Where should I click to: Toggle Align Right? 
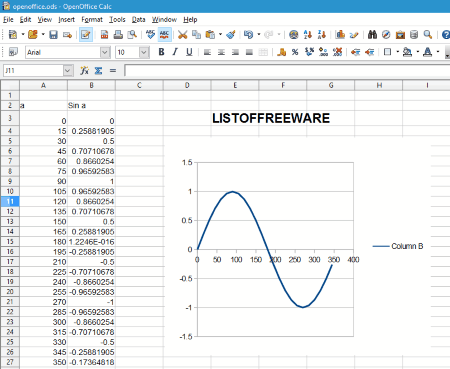point(235,52)
